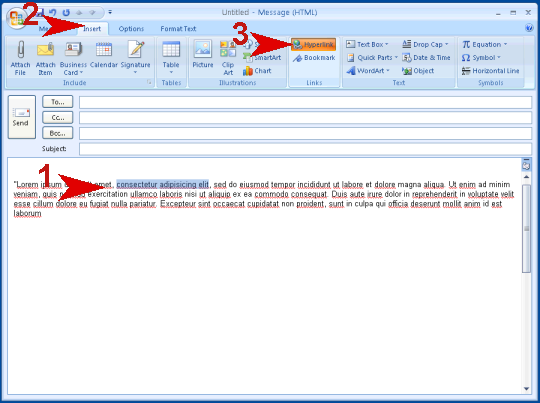Click the Hyperlink button
The image size is (540, 403).
click(x=313, y=44)
